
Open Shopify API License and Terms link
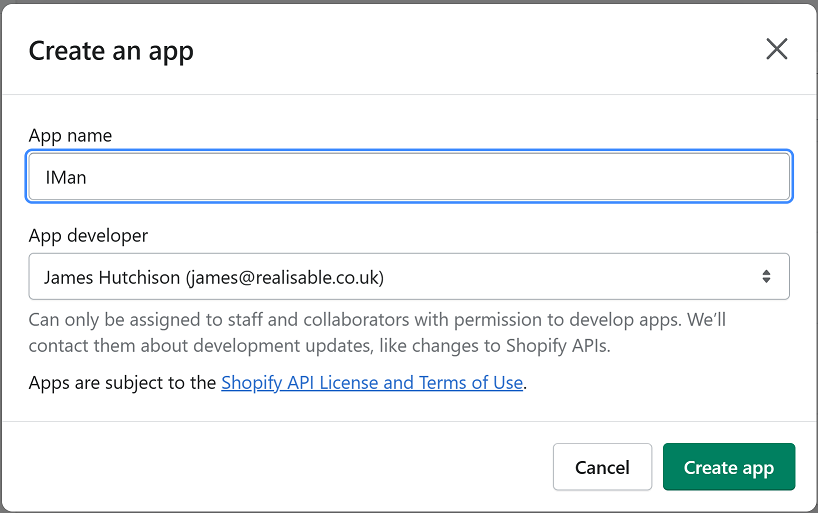pos(371,383)
